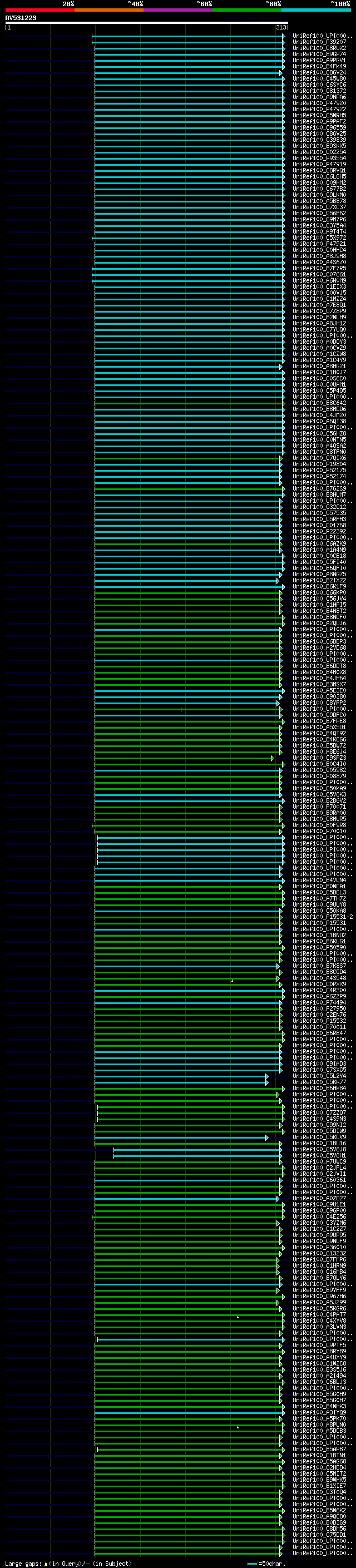Screen dimensions: 356x1568
Task: Select the UniRef100_Q4PAT7 label
Action: pyautogui.click(x=319, y=1315)
